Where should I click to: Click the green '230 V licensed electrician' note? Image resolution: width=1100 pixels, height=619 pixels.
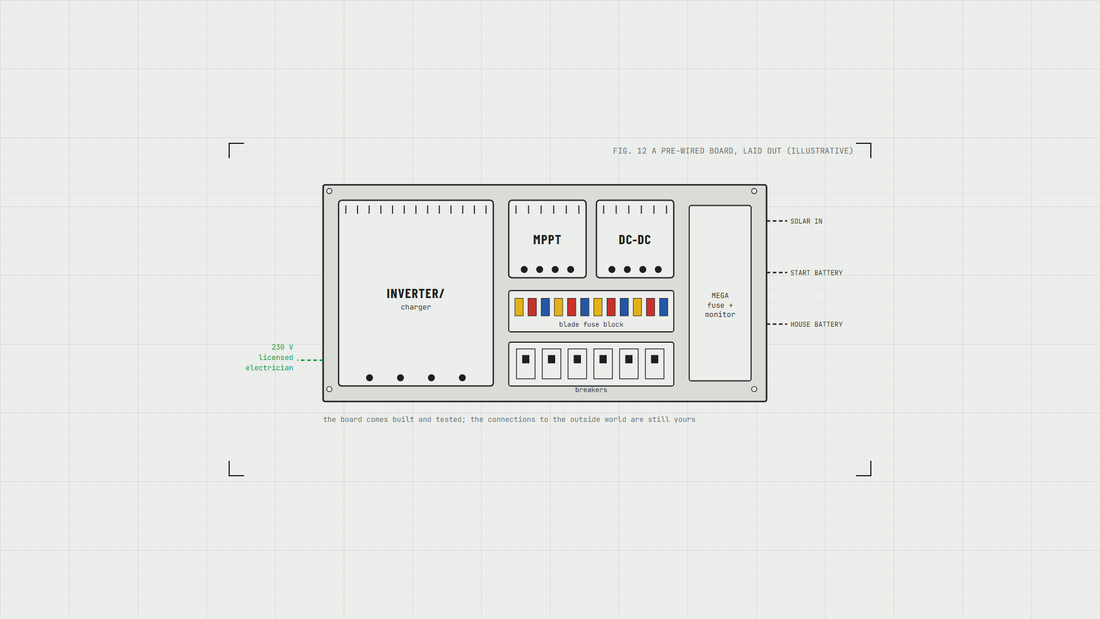coord(269,357)
